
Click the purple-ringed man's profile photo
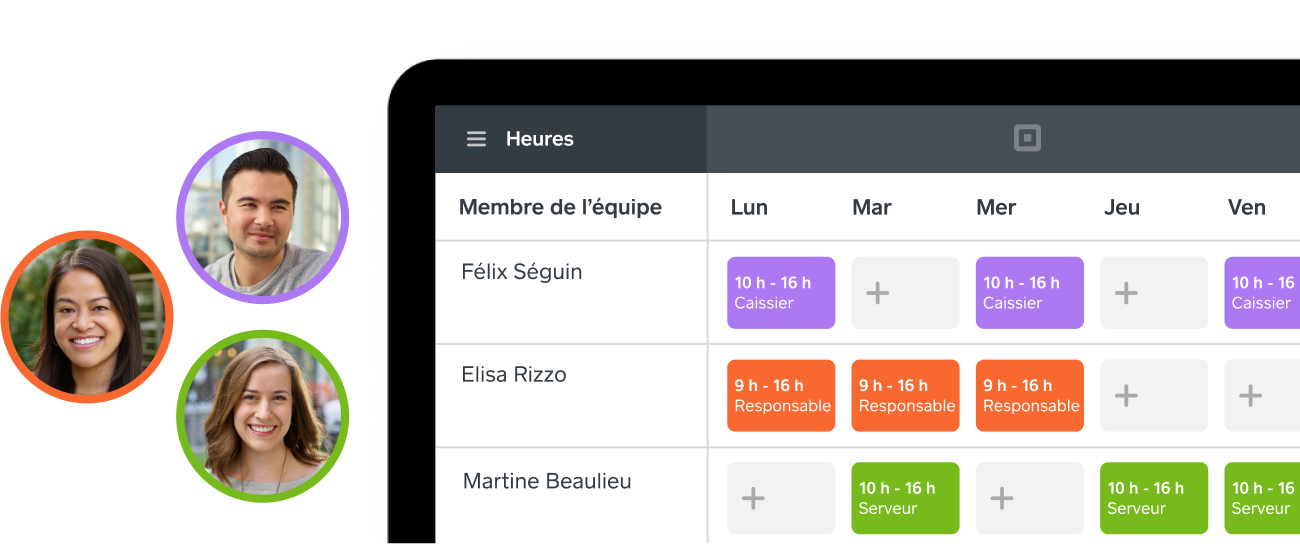point(262,217)
